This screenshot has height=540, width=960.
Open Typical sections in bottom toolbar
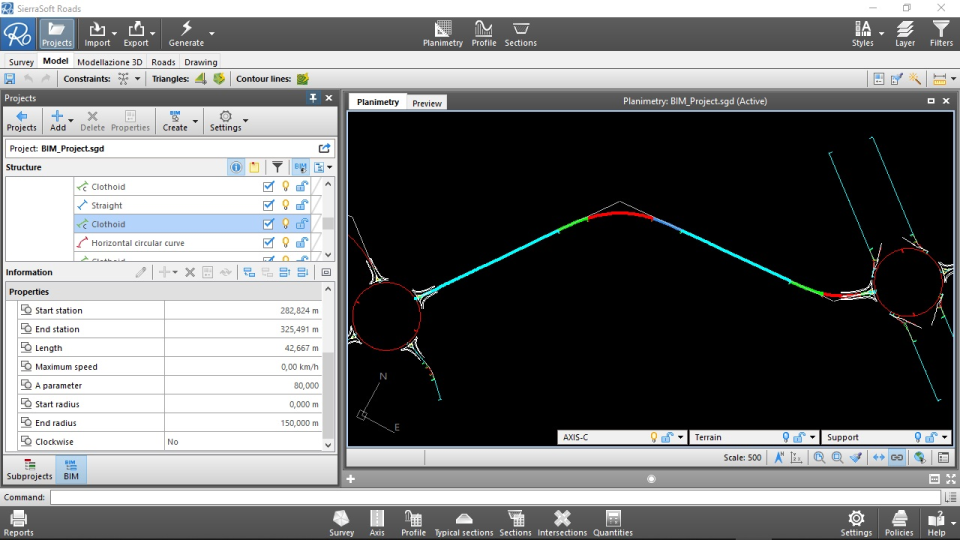(464, 518)
